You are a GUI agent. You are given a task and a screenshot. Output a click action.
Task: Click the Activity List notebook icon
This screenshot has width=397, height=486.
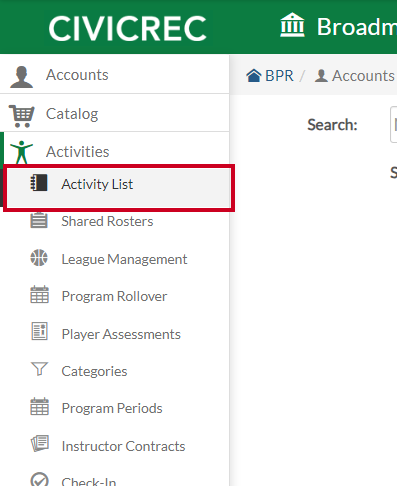click(39, 183)
